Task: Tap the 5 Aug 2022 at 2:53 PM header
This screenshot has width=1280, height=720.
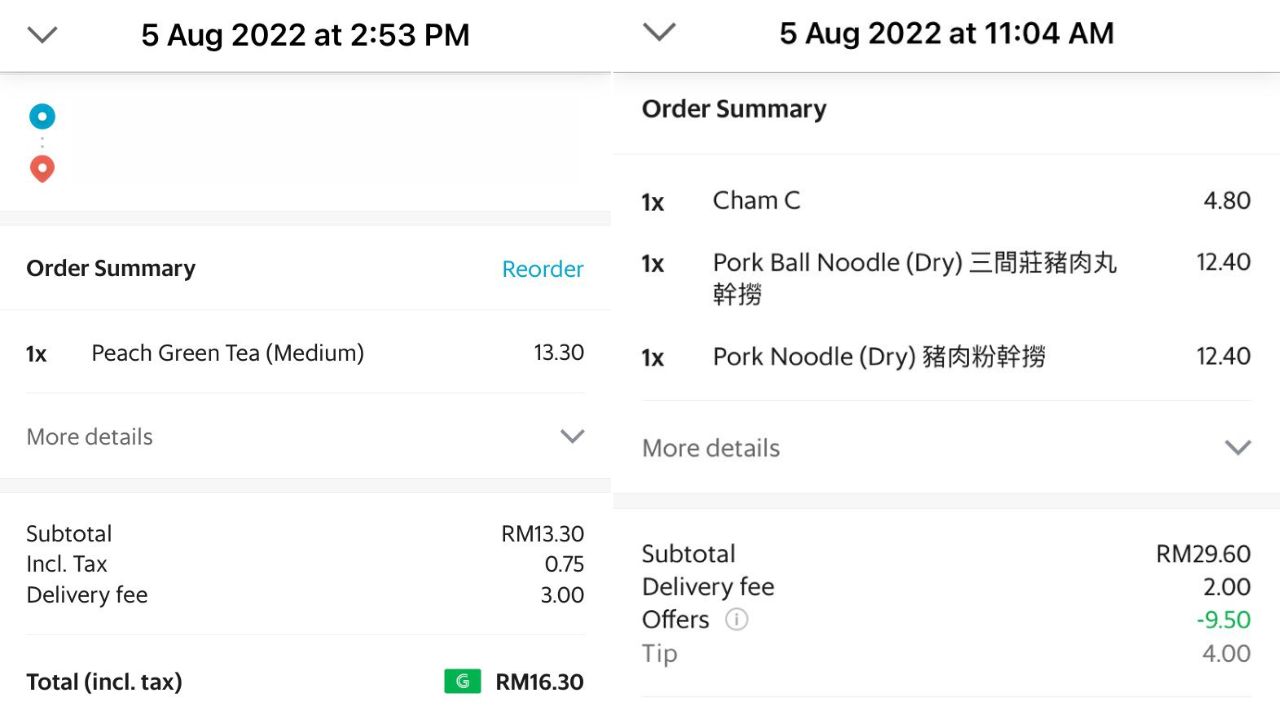Action: pos(305,36)
